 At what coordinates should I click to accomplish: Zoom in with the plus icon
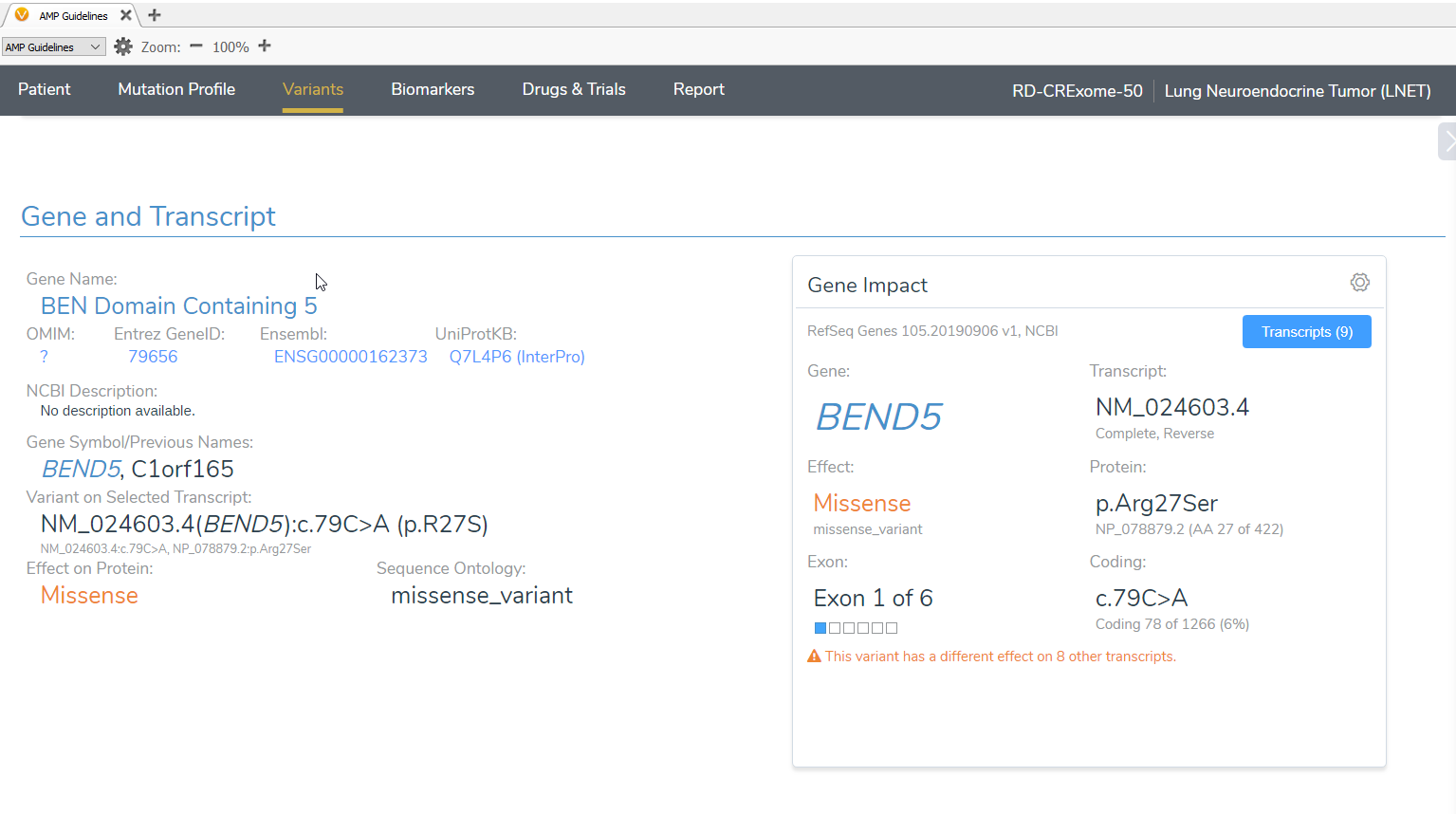tap(265, 46)
